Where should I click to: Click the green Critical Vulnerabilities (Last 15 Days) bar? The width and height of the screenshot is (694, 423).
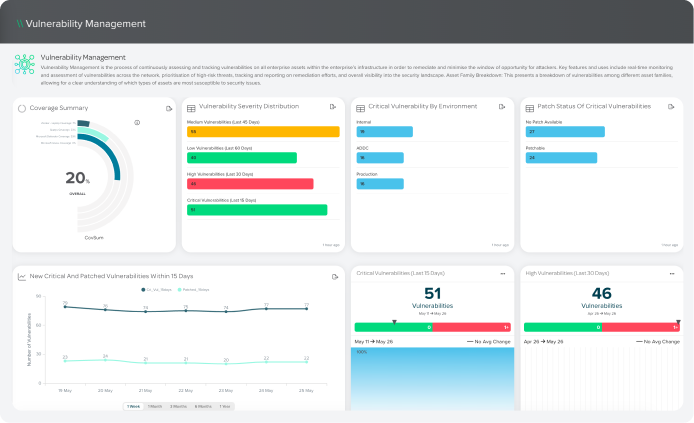tap(257, 210)
